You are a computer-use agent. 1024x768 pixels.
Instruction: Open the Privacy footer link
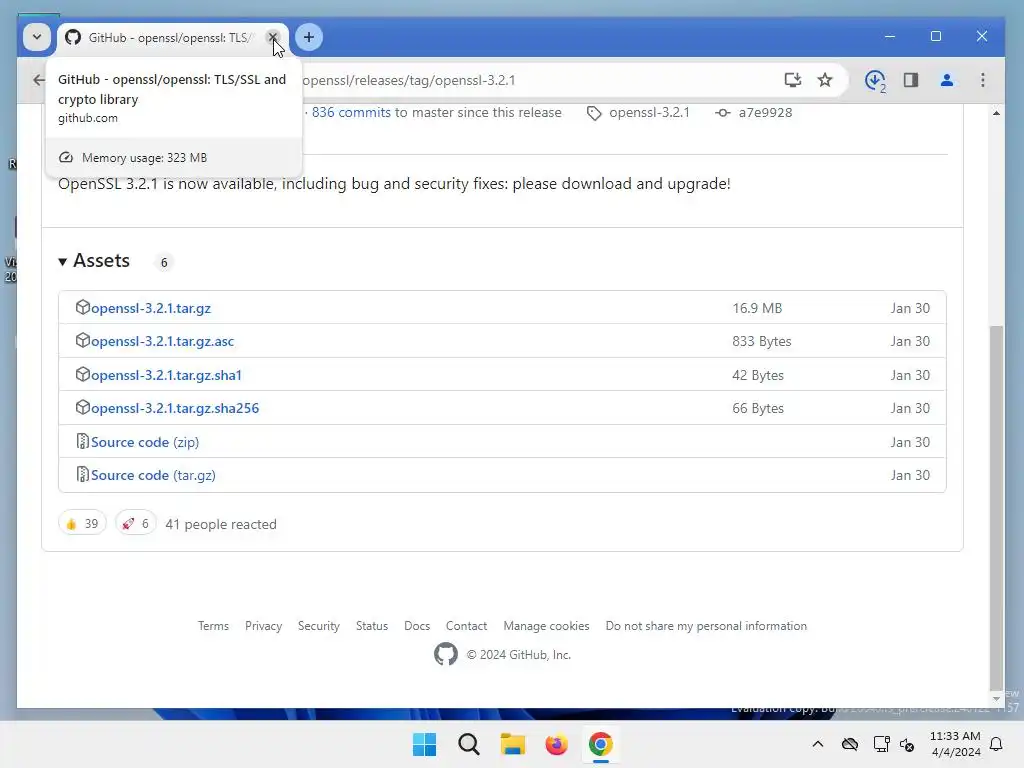pos(263,626)
